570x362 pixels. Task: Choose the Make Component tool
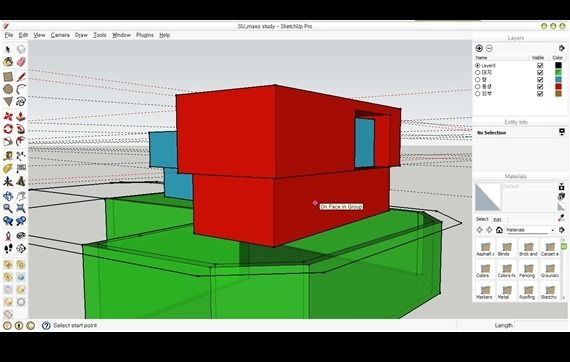21,49
